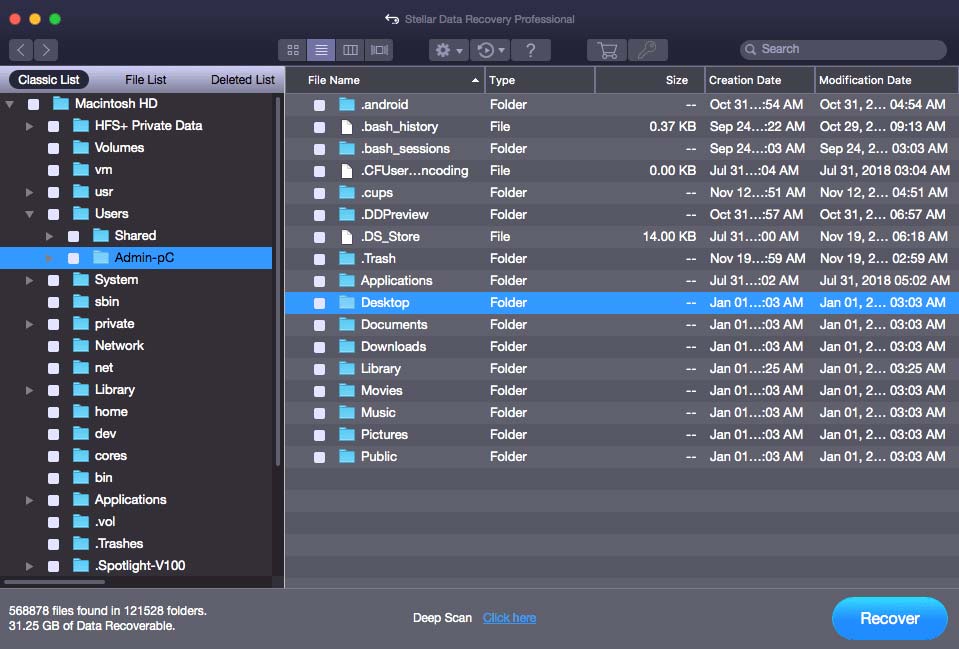
Task: Click into the Search field
Action: (x=844, y=50)
